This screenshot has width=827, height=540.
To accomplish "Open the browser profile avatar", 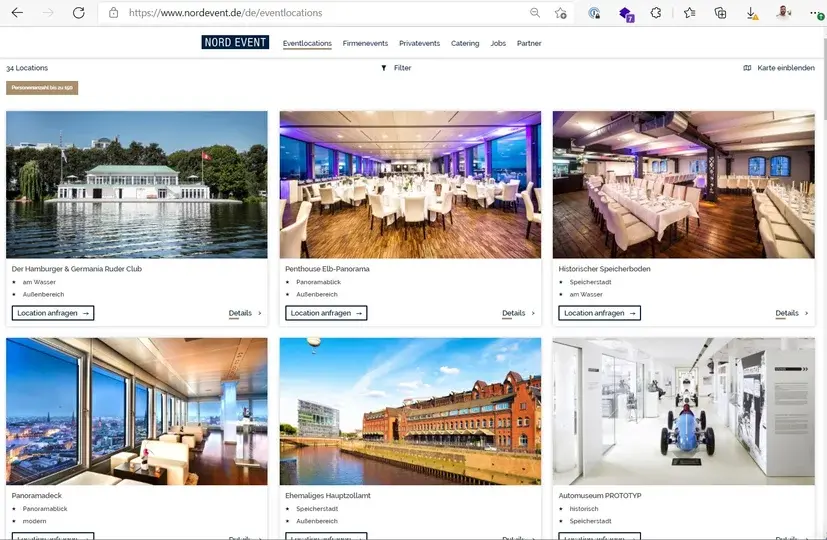I will coord(783,13).
